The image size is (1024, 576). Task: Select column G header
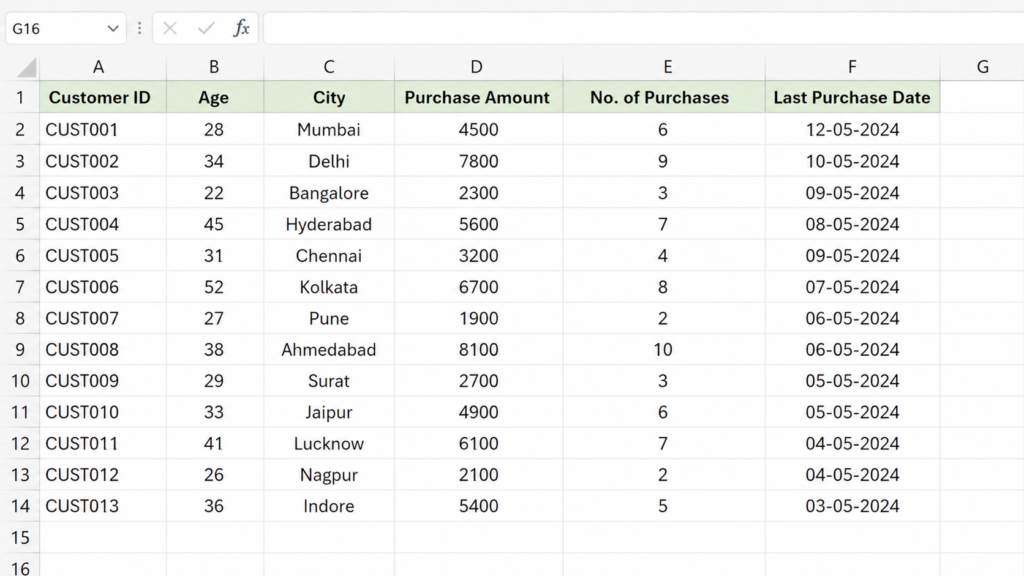pos(982,67)
